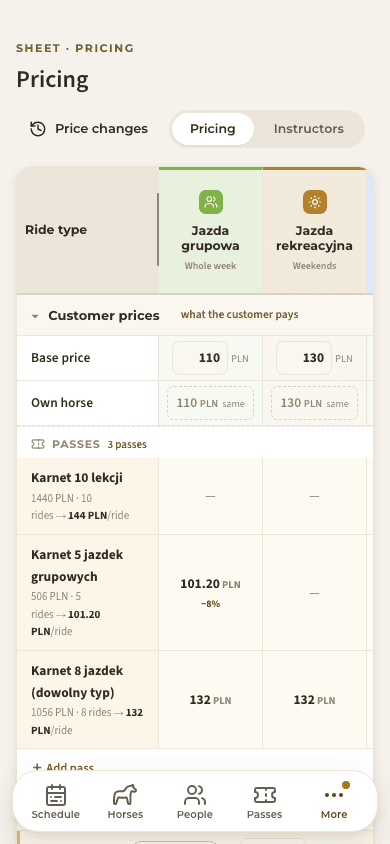Click dash cell for Karnet 5 jazdek rekreacyjna

[x=314, y=592]
